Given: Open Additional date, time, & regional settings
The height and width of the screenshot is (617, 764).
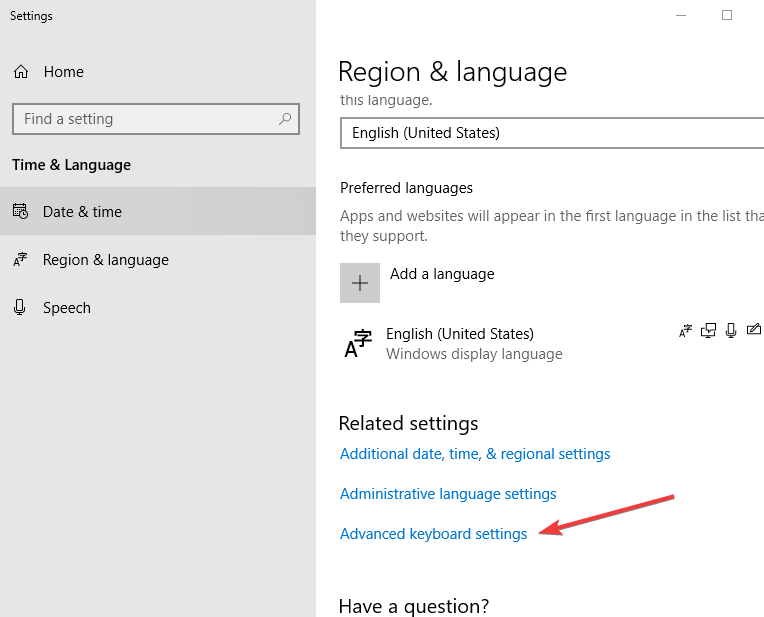Looking at the screenshot, I should (x=475, y=454).
